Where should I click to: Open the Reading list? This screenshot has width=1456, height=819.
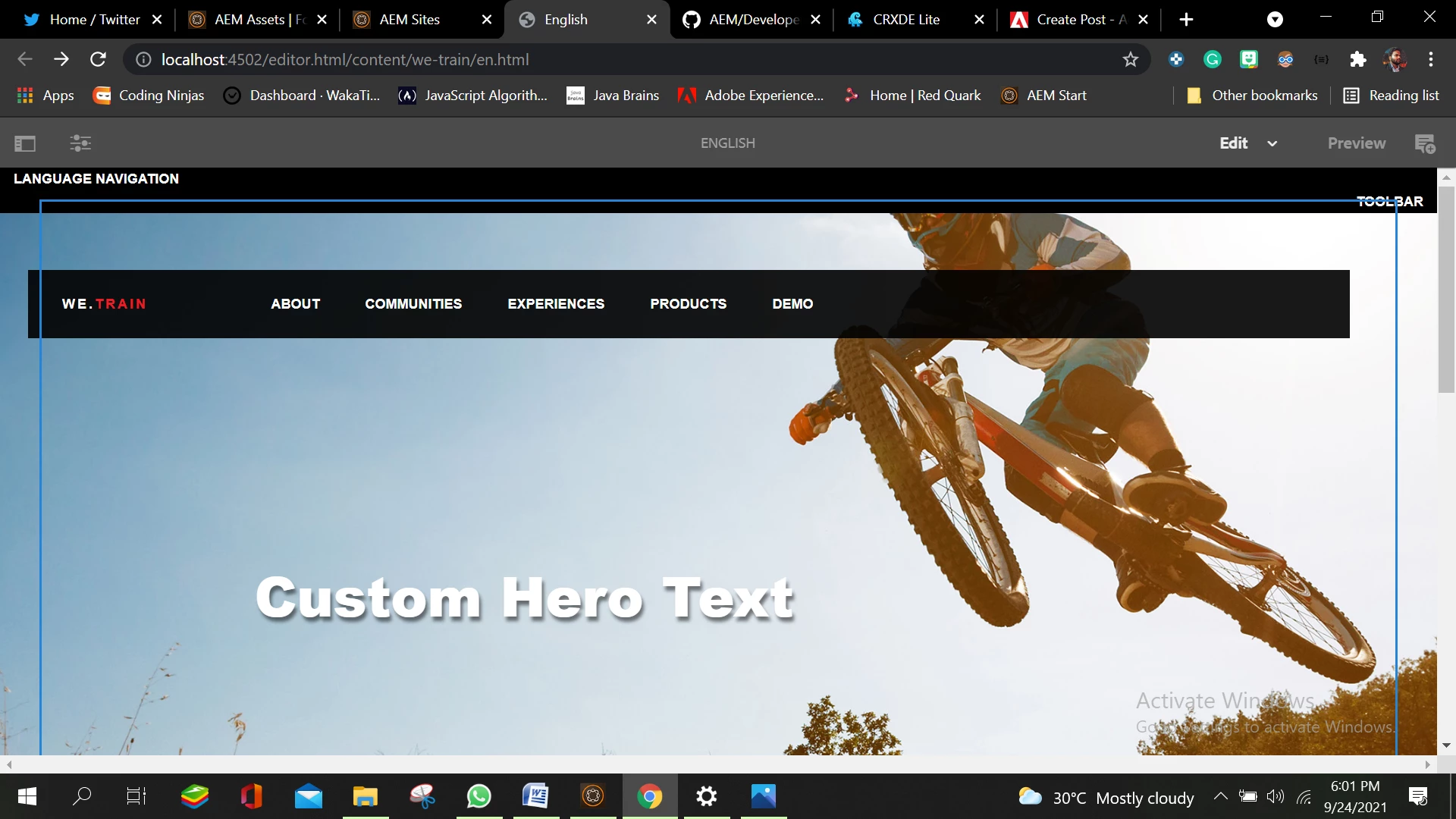pos(1392,96)
